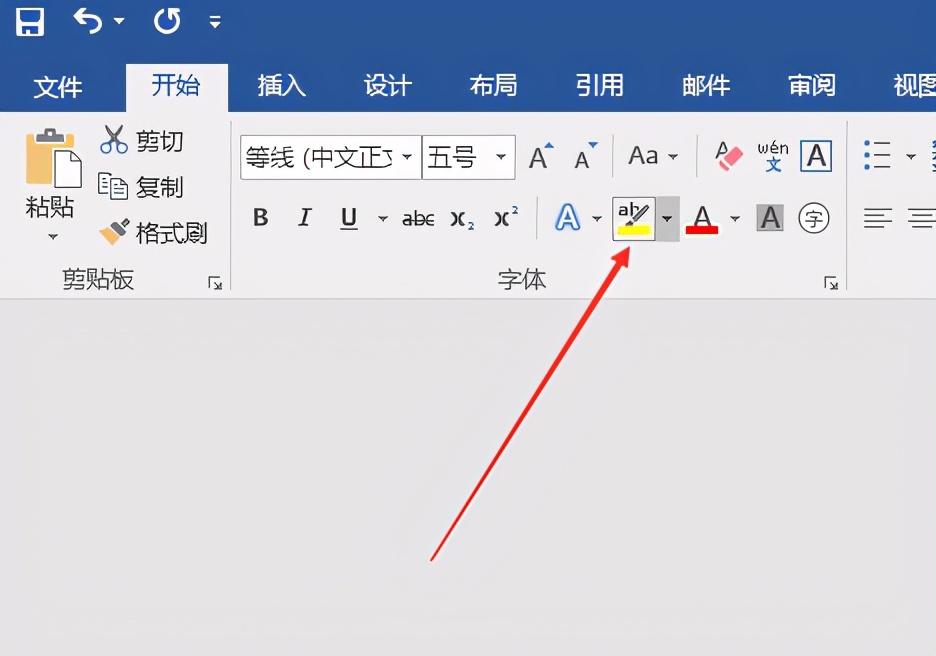Apply yellow Text Highlight Color
The height and width of the screenshot is (656, 936).
click(x=634, y=219)
